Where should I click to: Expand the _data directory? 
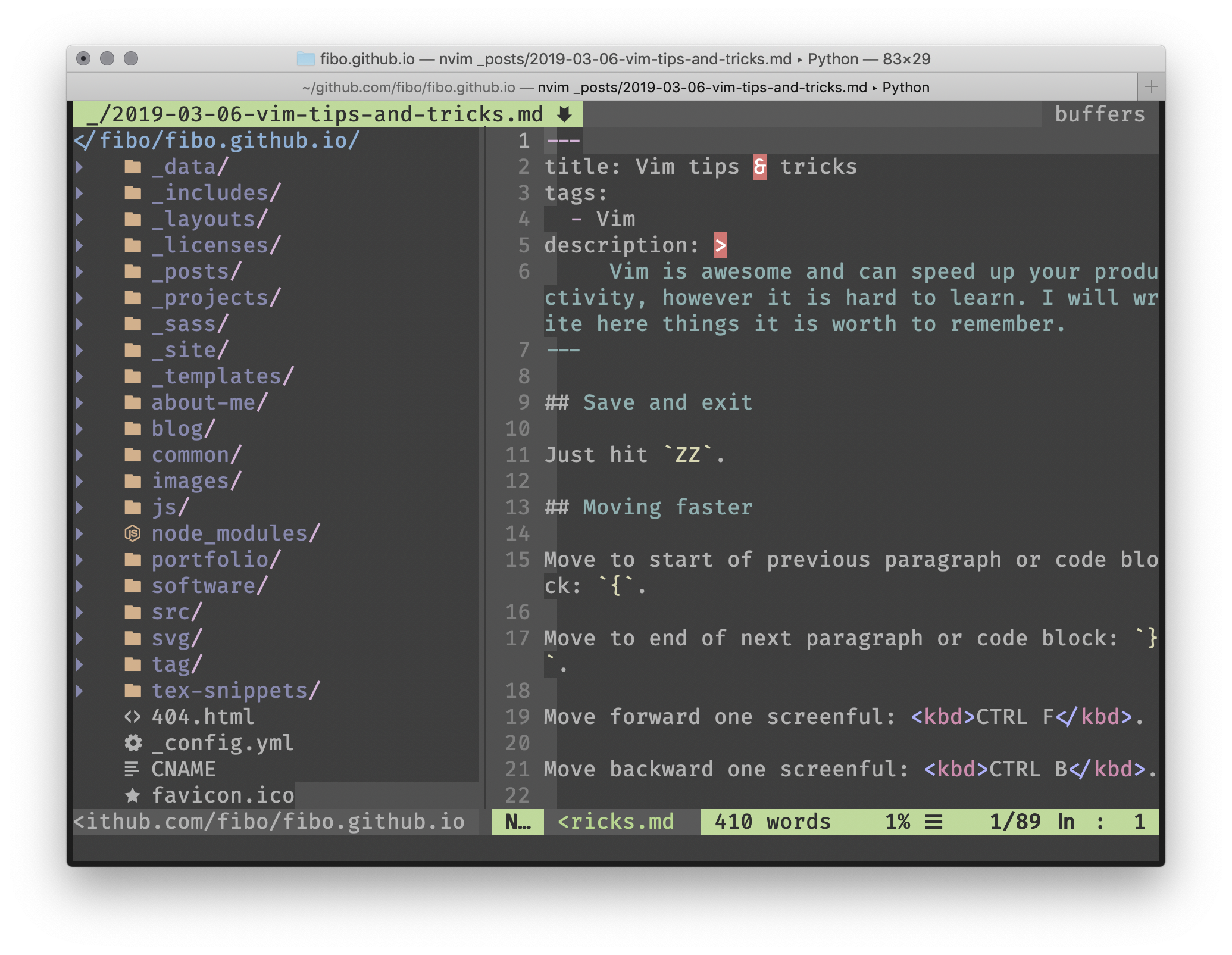pyautogui.click(x=81, y=167)
